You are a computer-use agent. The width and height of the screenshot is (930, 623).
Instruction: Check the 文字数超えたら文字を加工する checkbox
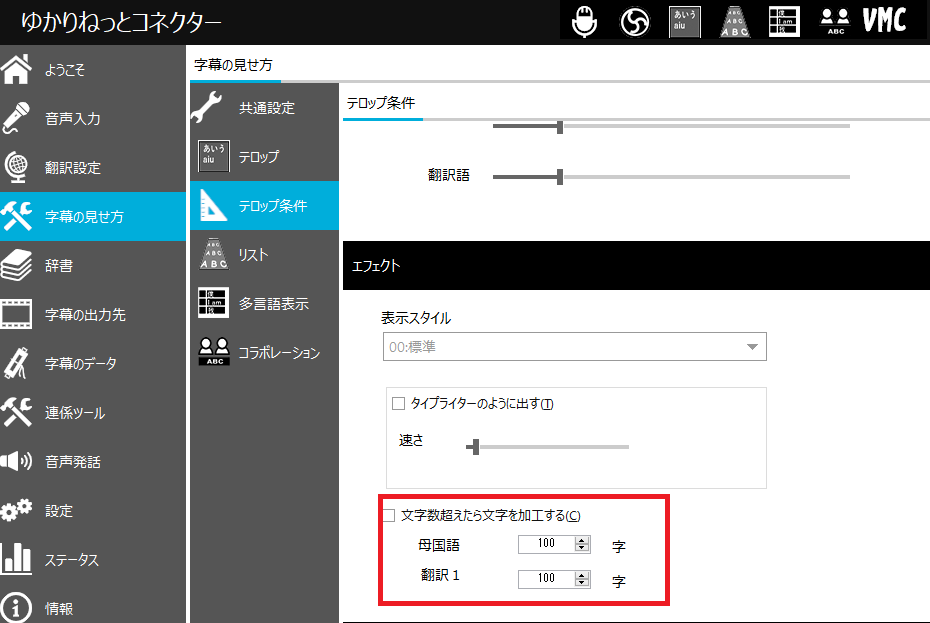click(x=389, y=516)
